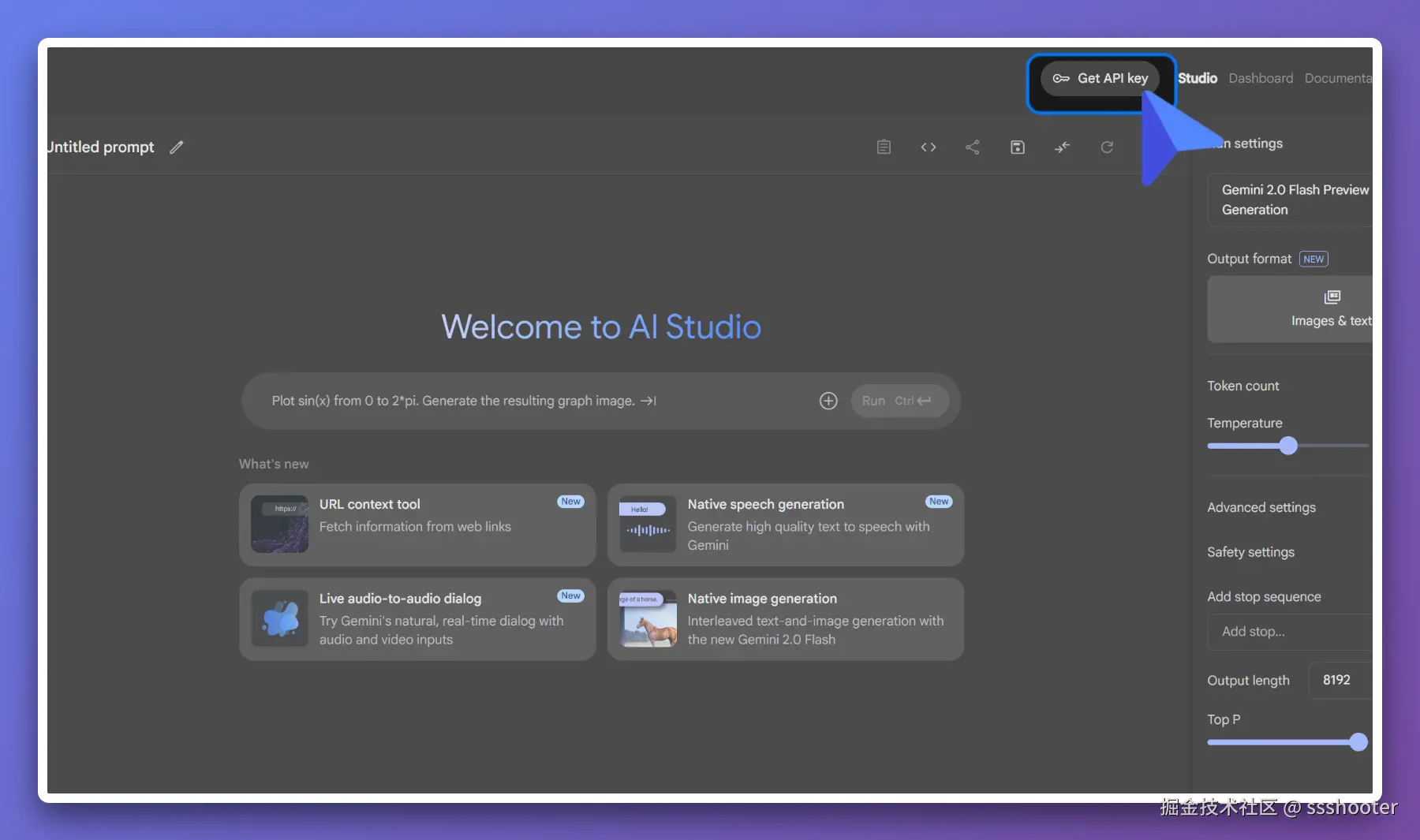Run the sin(x) plot prompt
The image size is (1420, 840).
point(899,401)
